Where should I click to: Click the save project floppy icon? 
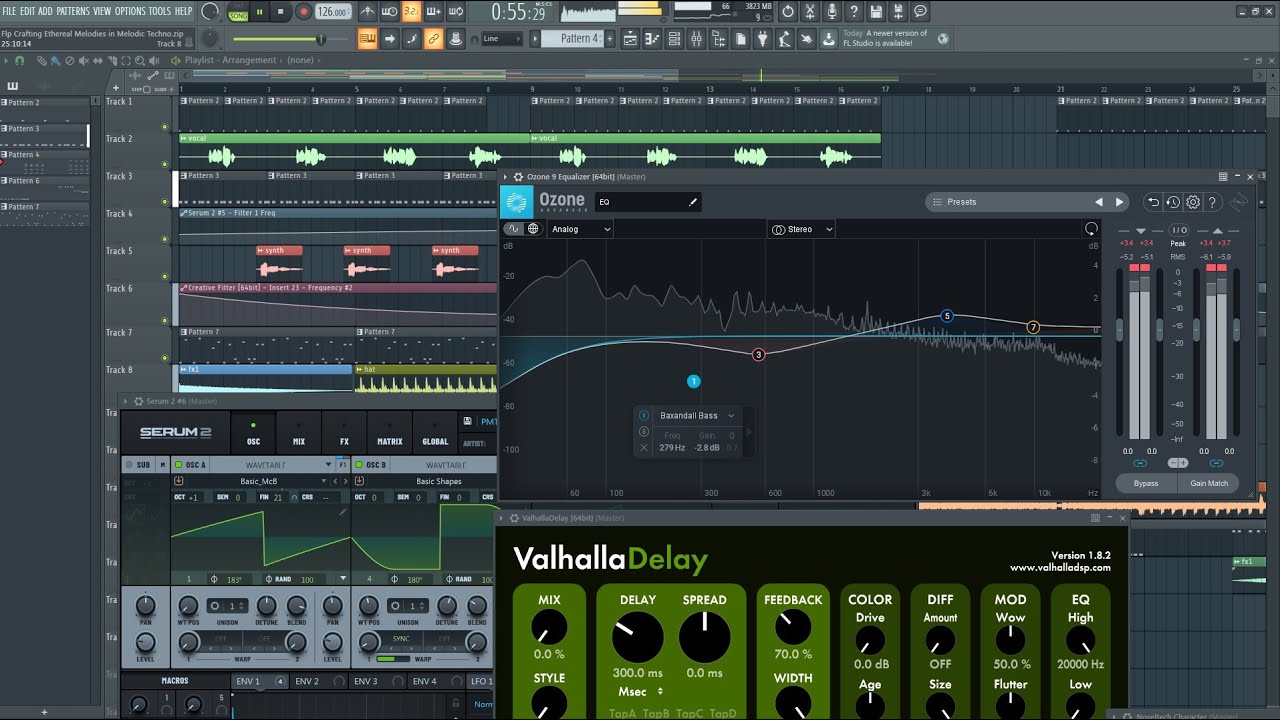[876, 12]
